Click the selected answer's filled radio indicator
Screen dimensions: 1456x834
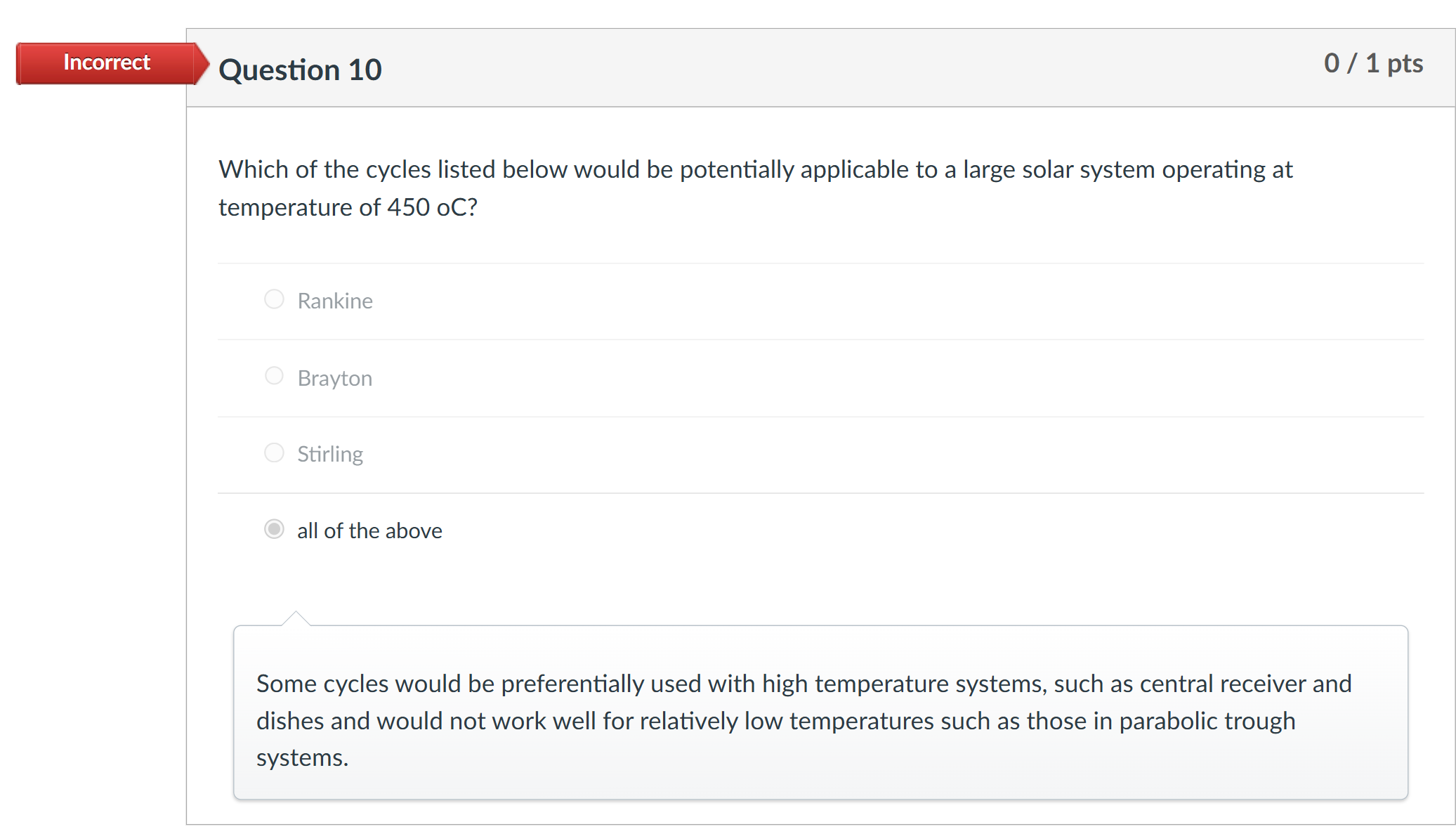[x=274, y=528]
